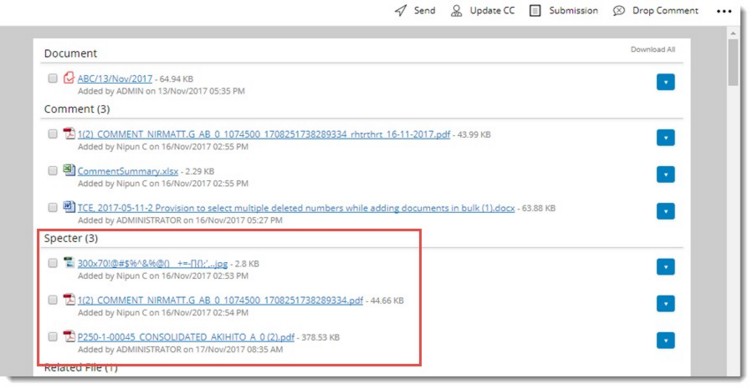
Task: Click the Drop Comment bubble icon
Action: coord(619,11)
